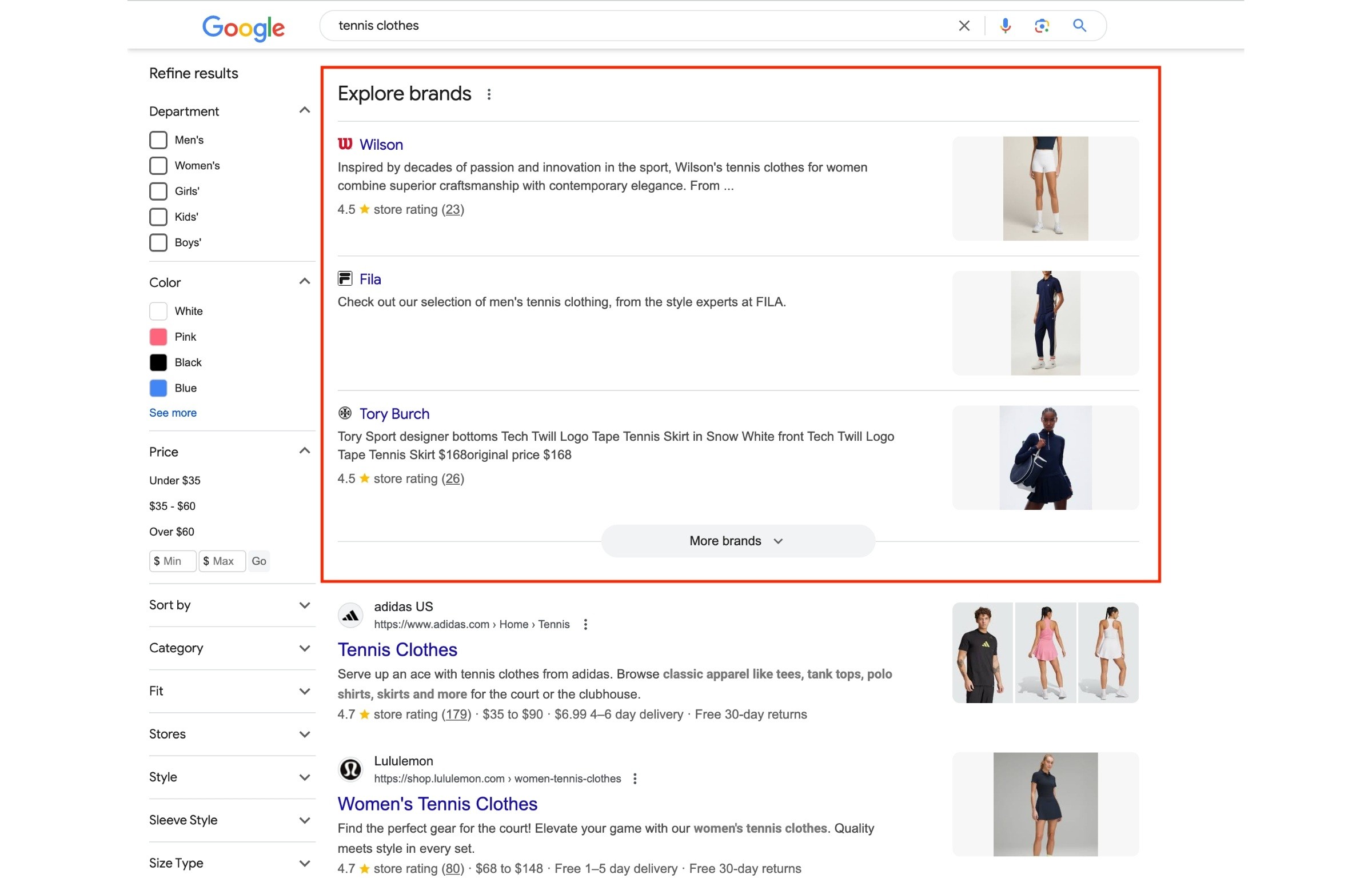Check the Boys' department box

pos(158,243)
